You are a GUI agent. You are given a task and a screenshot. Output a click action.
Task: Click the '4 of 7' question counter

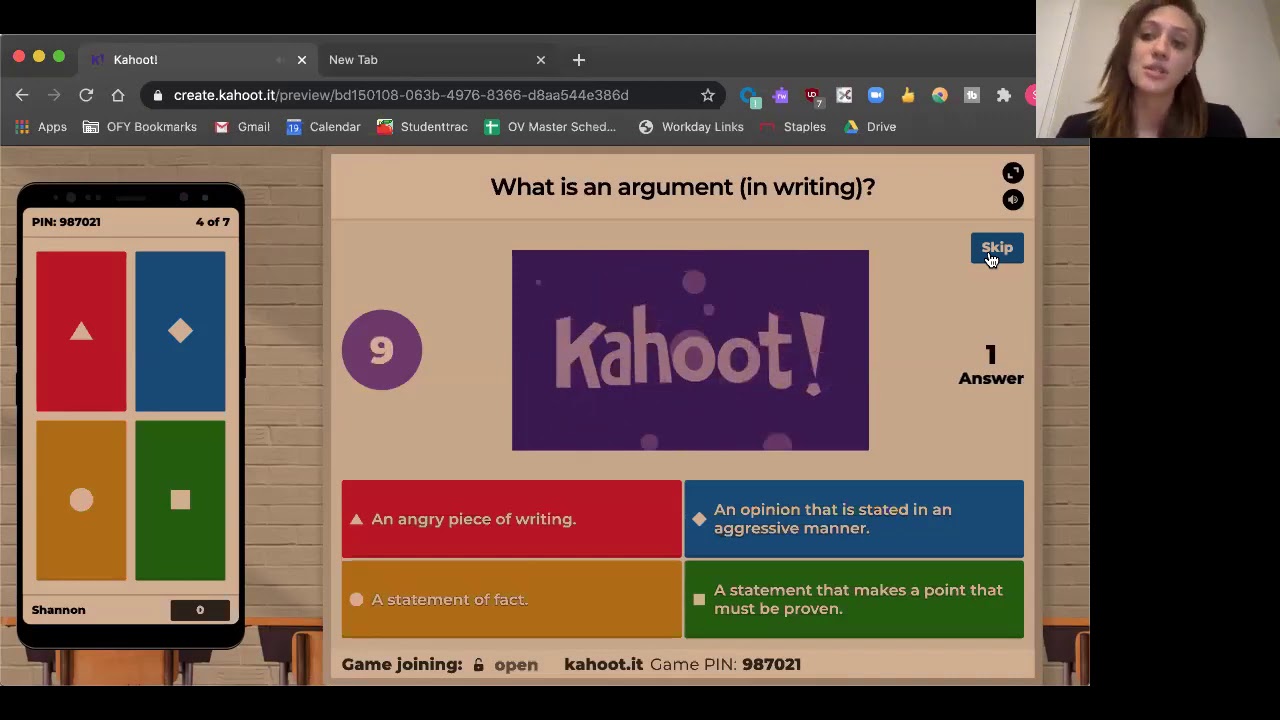coord(213,222)
